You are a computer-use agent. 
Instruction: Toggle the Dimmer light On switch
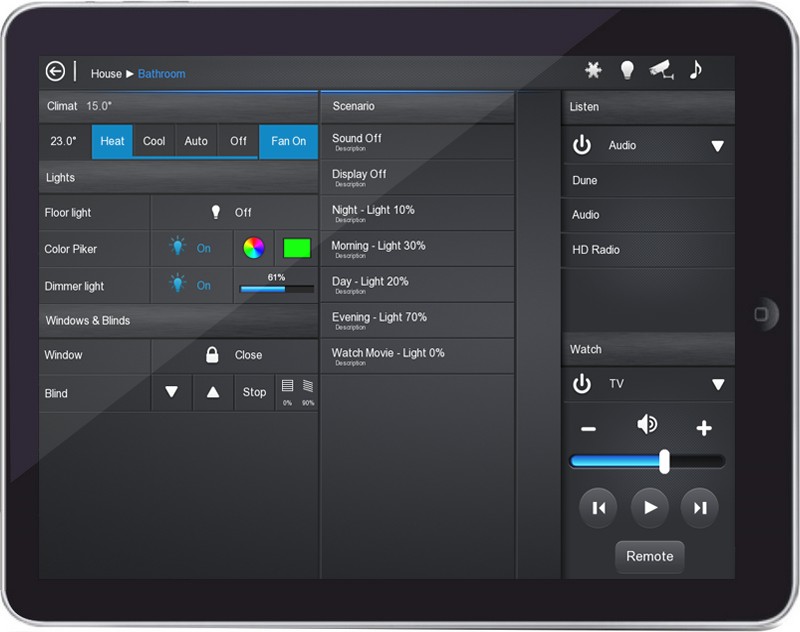(x=192, y=285)
